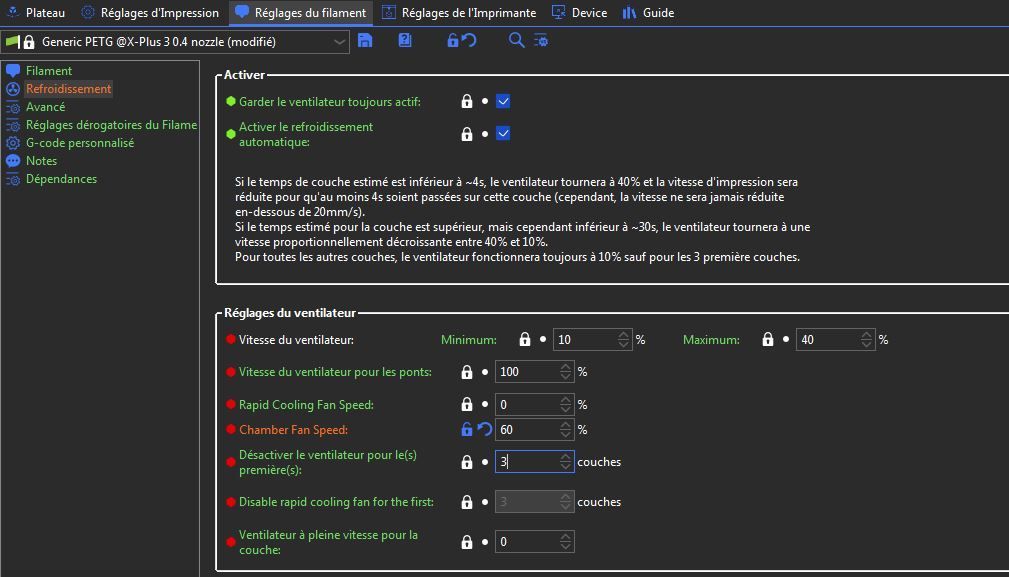This screenshot has height=577, width=1009.
Task: Click the Rapid Cooling Fan Speed field
Action: pos(526,405)
